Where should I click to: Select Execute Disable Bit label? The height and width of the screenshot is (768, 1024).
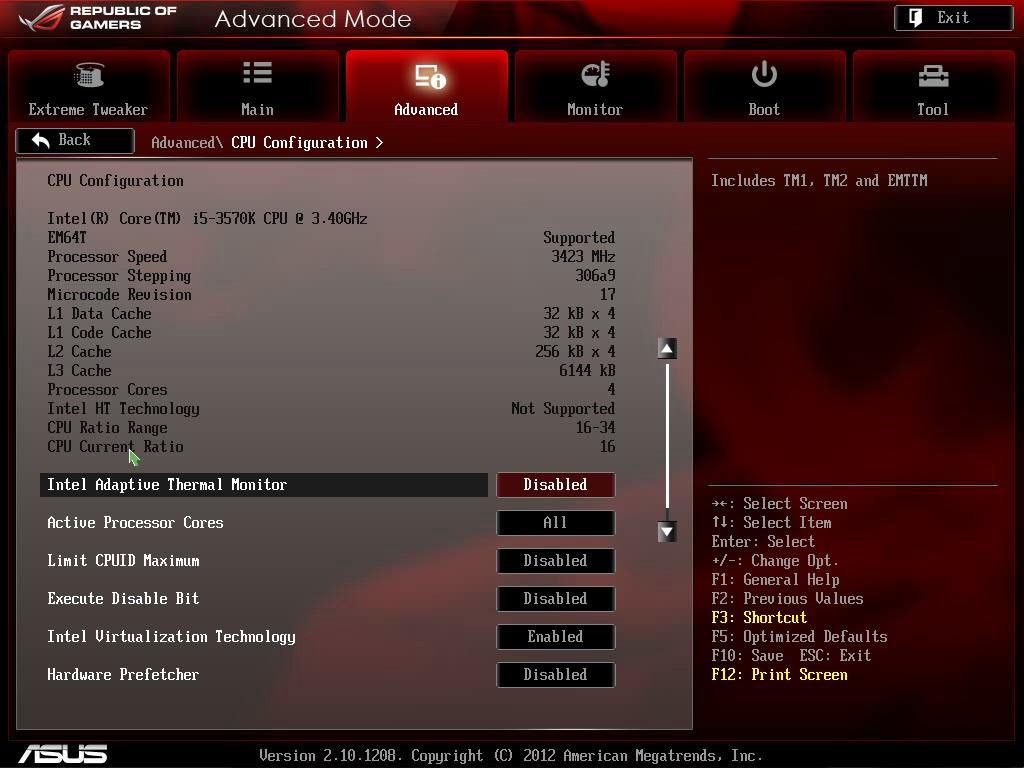pos(123,598)
